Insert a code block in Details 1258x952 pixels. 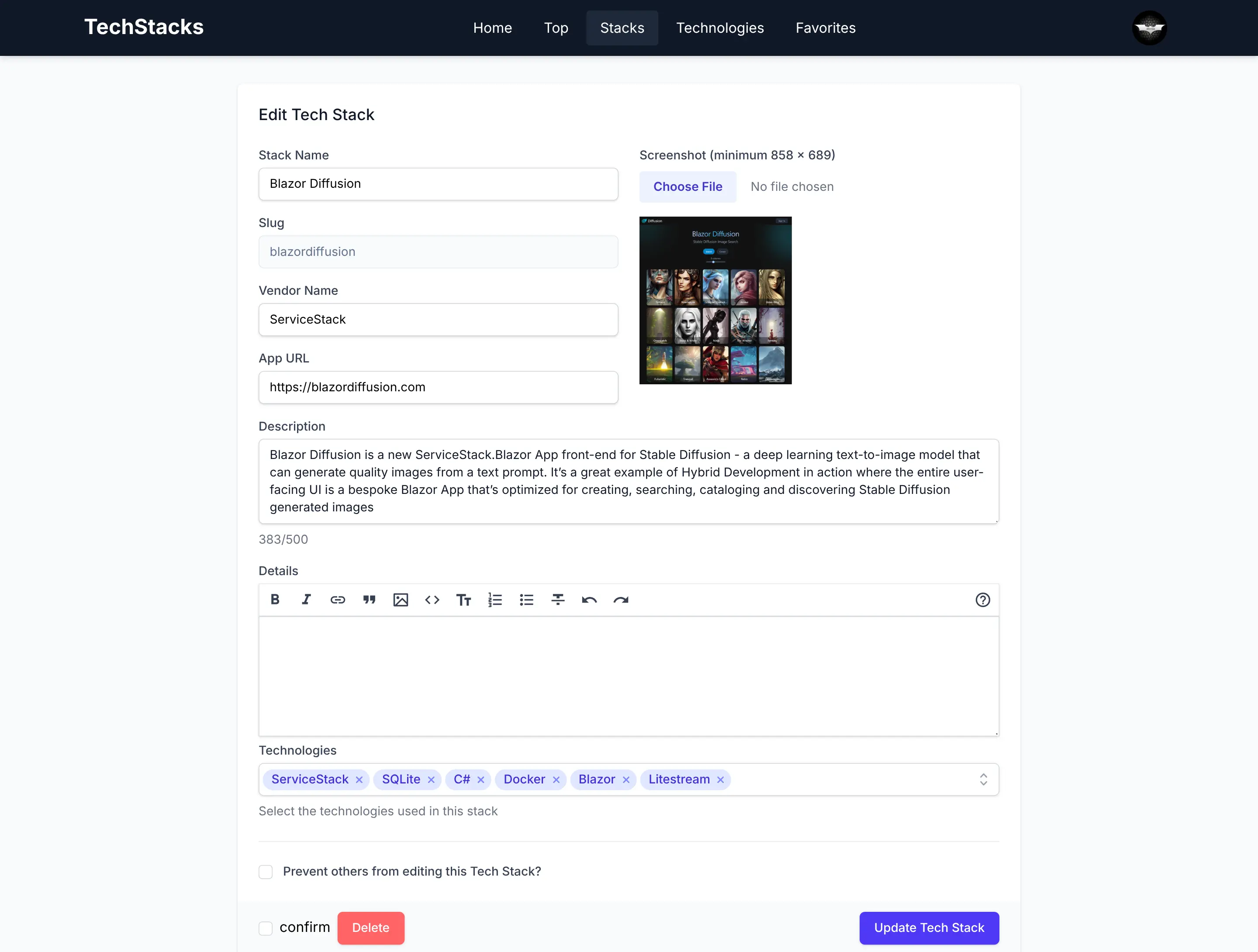click(432, 600)
